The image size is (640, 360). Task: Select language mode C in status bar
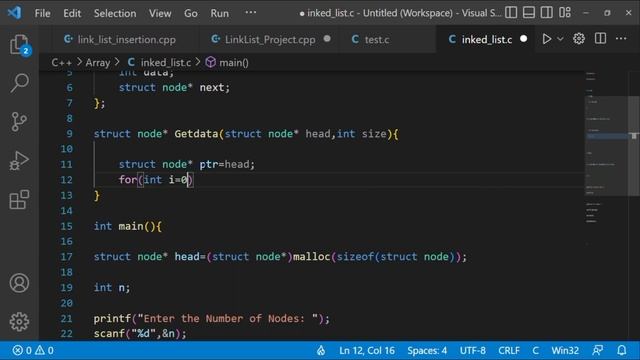[x=536, y=351]
